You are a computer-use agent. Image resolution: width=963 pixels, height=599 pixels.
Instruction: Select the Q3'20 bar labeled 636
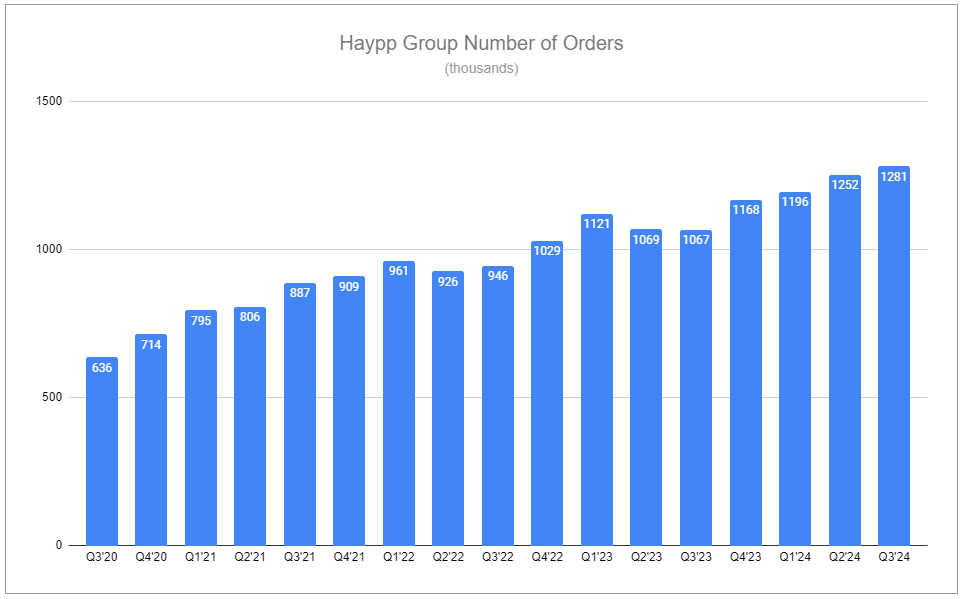tap(102, 451)
